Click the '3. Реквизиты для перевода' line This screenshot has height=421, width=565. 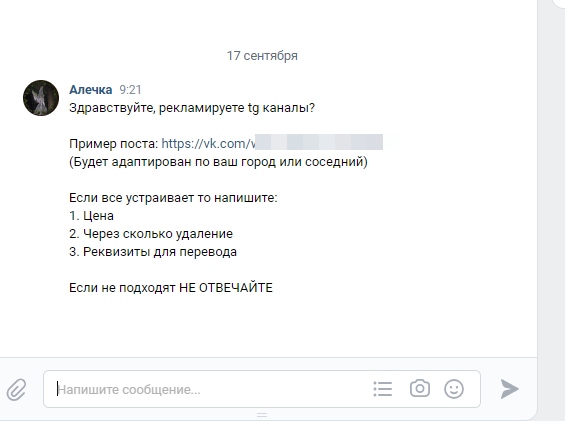coord(153,252)
